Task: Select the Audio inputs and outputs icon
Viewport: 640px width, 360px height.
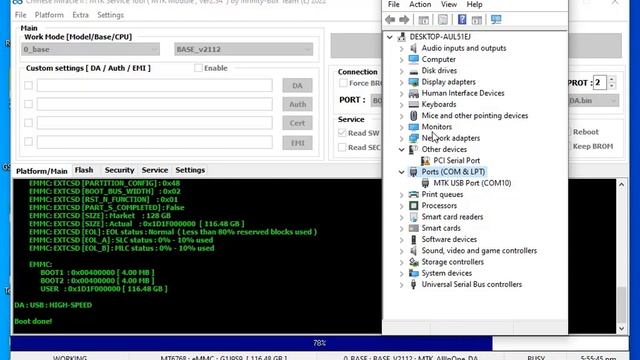Action: pyautogui.click(x=413, y=48)
